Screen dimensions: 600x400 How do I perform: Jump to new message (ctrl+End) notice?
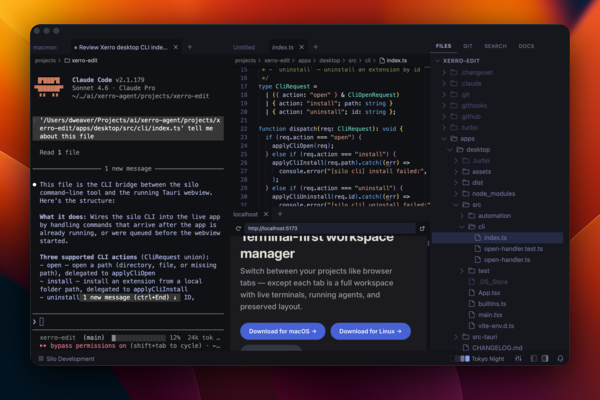130,297
